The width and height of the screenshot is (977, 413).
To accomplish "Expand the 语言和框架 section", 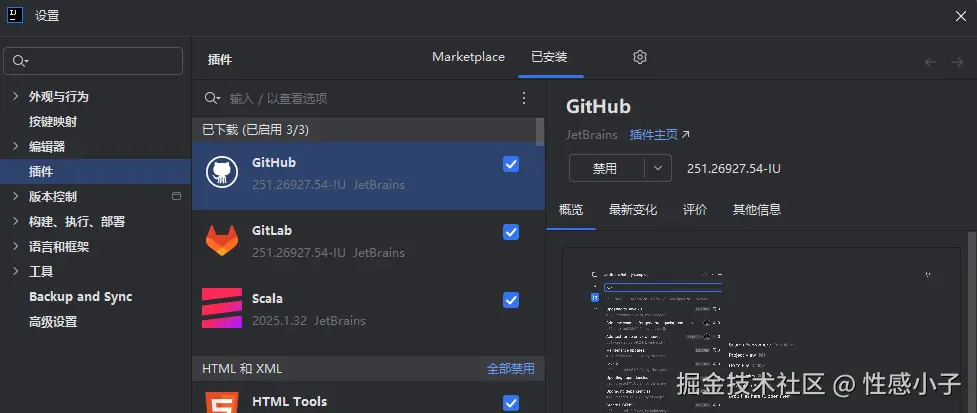I will [x=16, y=246].
